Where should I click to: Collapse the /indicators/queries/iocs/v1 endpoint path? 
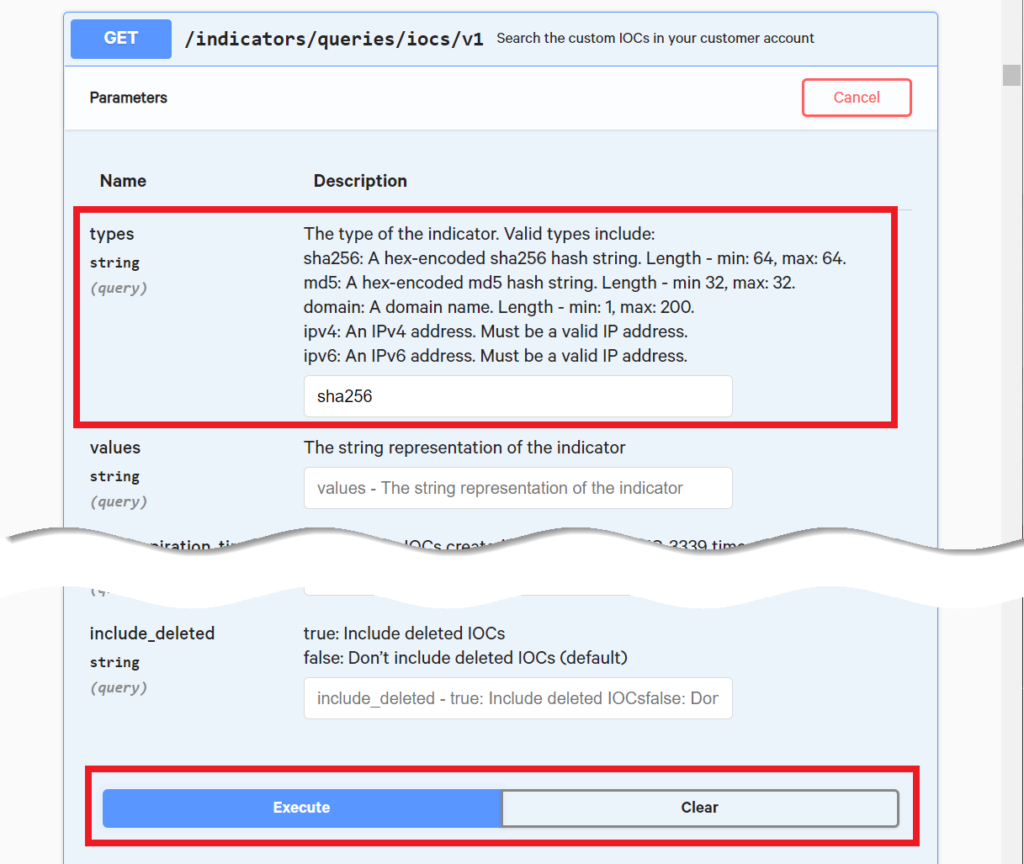(334, 39)
